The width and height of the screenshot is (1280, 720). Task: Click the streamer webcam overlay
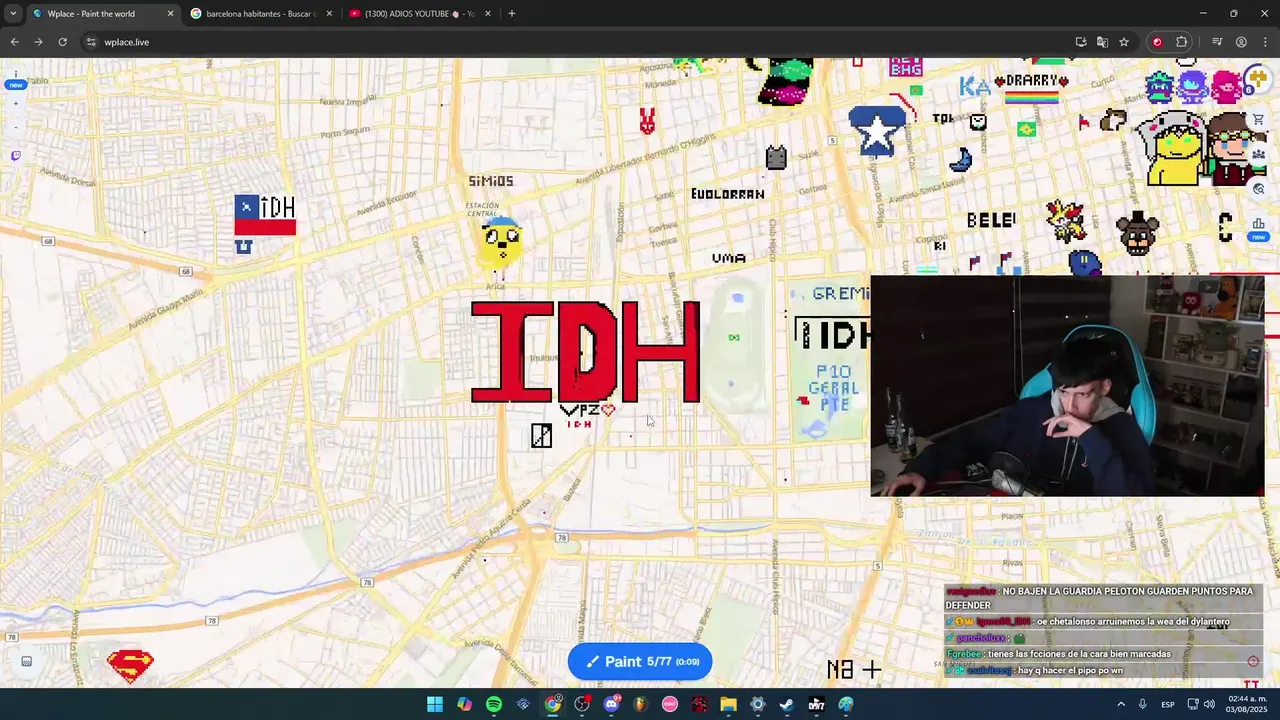coord(1067,386)
